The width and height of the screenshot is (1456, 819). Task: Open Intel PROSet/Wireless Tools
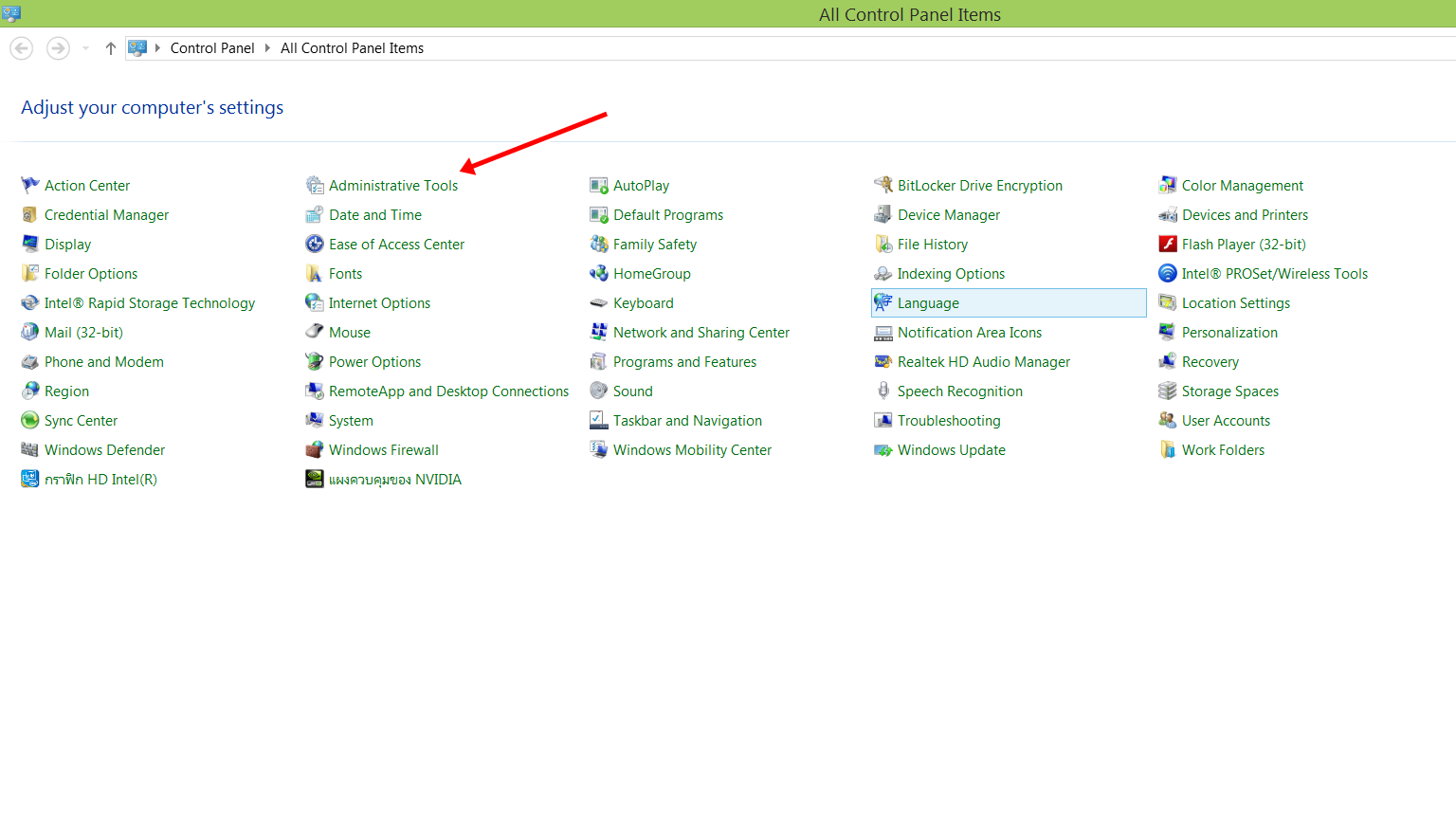pyautogui.click(x=1275, y=273)
